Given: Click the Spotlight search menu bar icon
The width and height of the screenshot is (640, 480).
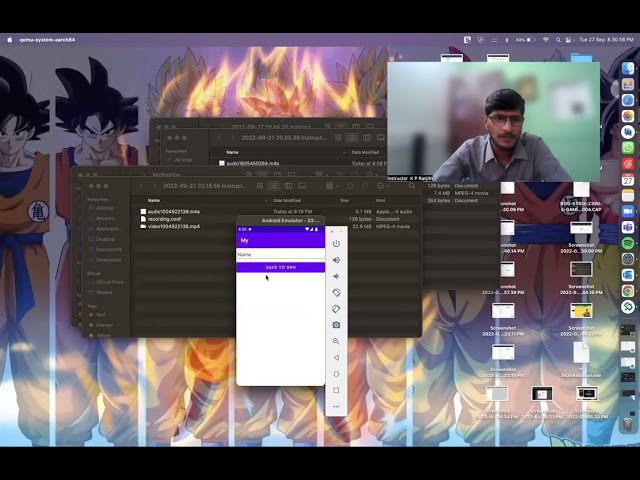Looking at the screenshot, I should (558, 40).
